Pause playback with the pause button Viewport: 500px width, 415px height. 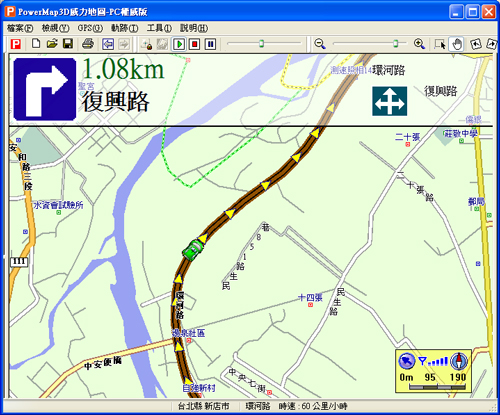pyautogui.click(x=210, y=44)
